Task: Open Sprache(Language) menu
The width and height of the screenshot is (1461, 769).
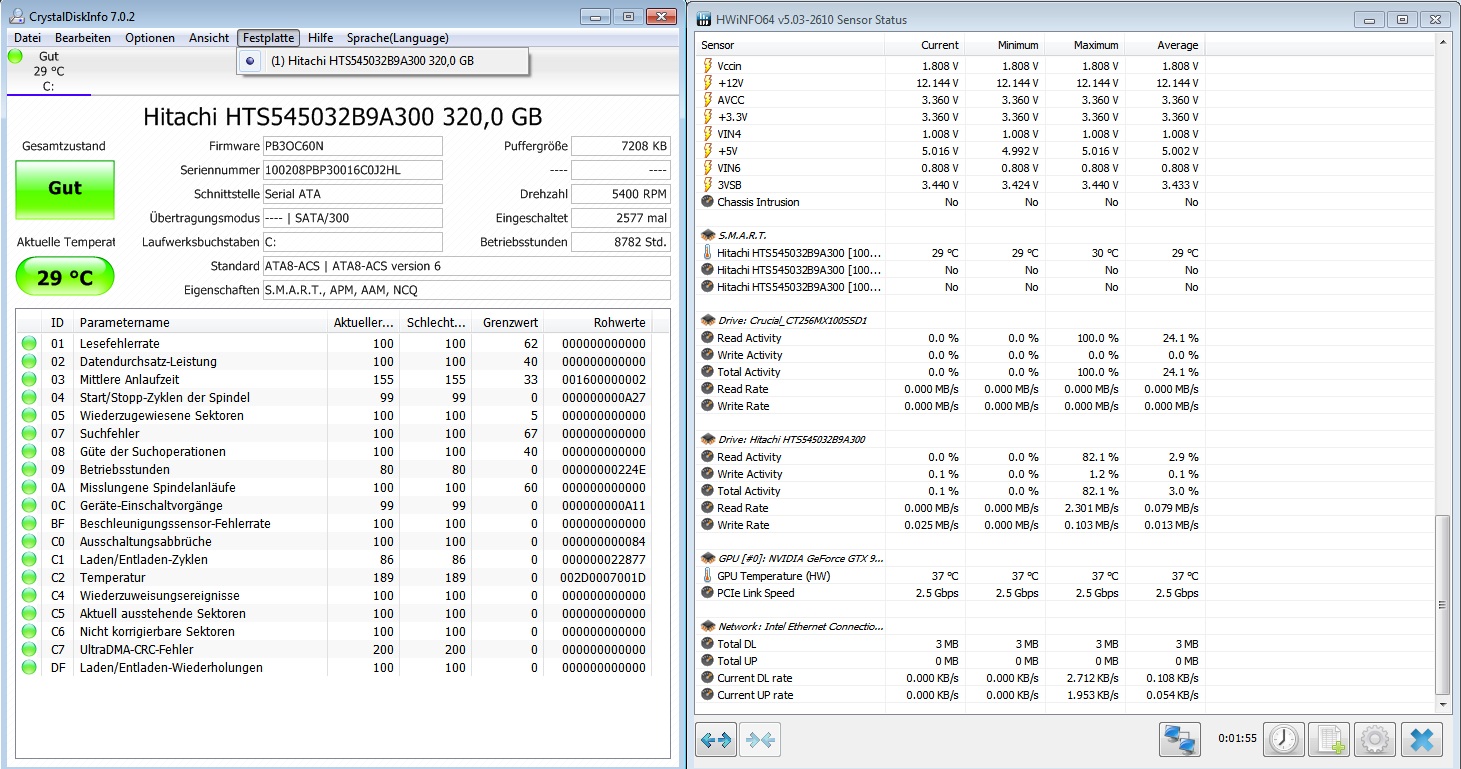Action: [398, 38]
